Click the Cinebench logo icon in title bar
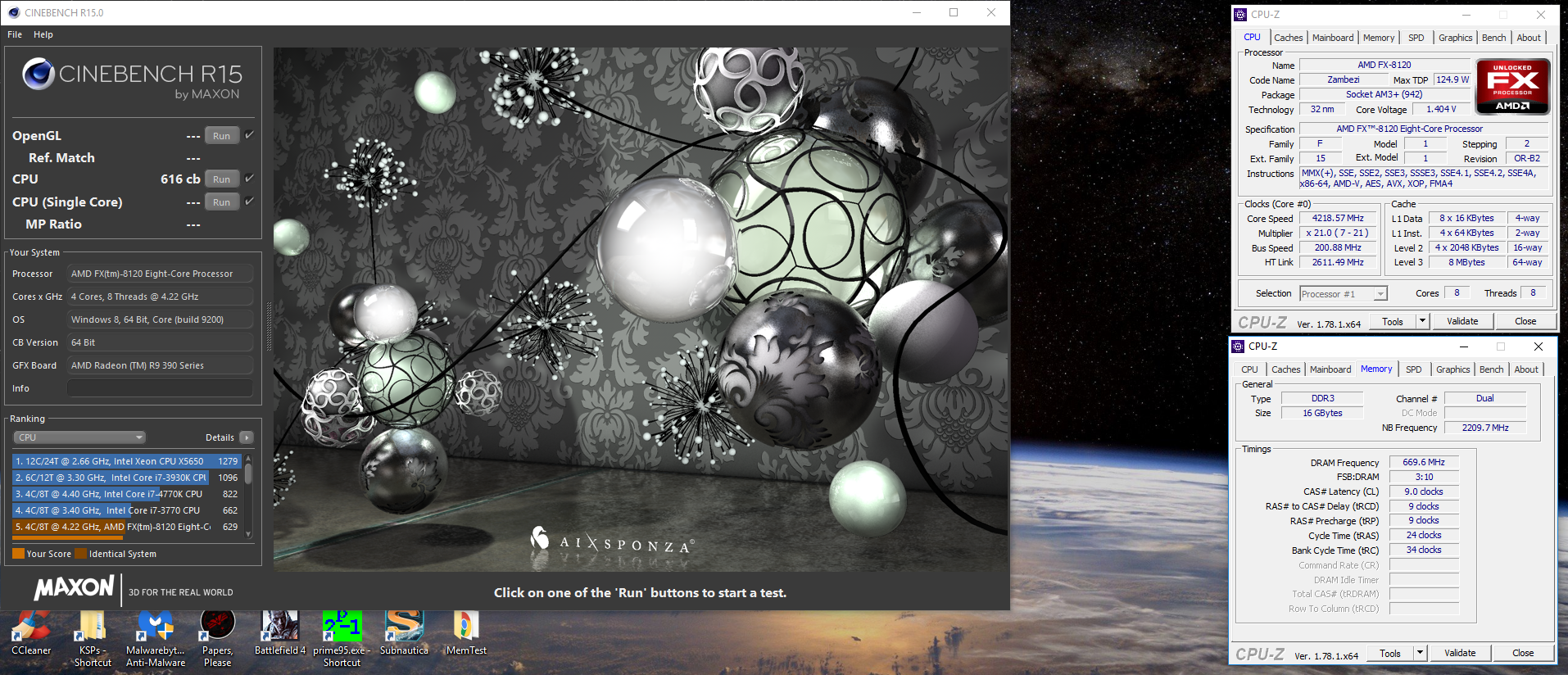The height and width of the screenshot is (675, 1568). 14,12
